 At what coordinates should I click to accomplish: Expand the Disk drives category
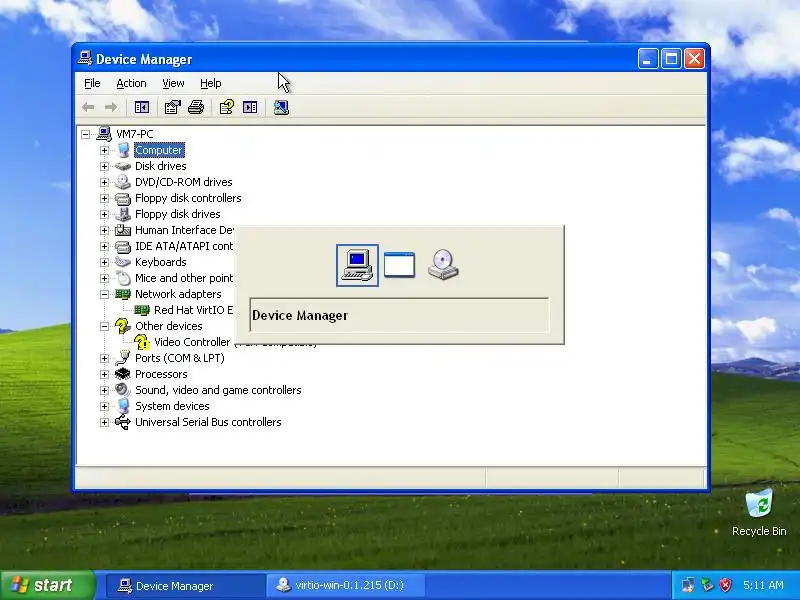click(105, 166)
